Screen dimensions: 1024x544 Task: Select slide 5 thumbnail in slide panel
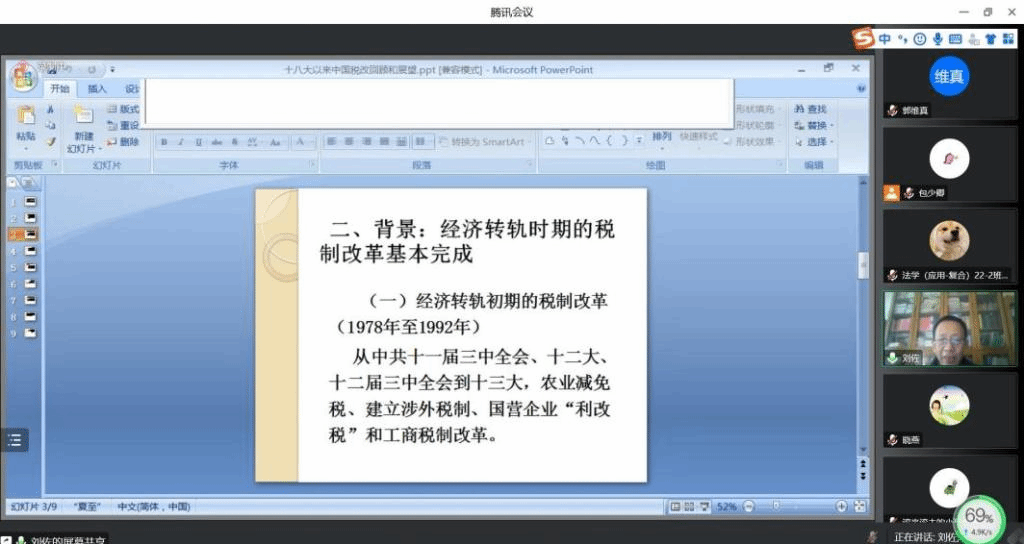click(31, 267)
